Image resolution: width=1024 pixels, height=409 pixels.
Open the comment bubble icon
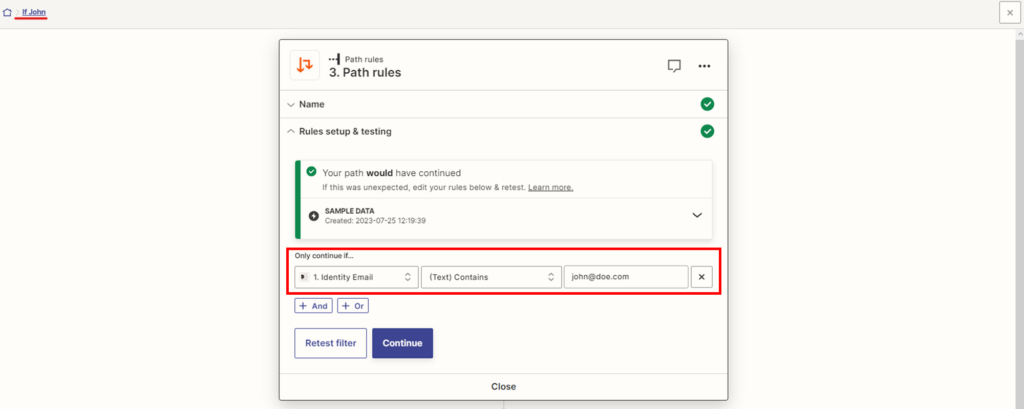click(x=674, y=66)
